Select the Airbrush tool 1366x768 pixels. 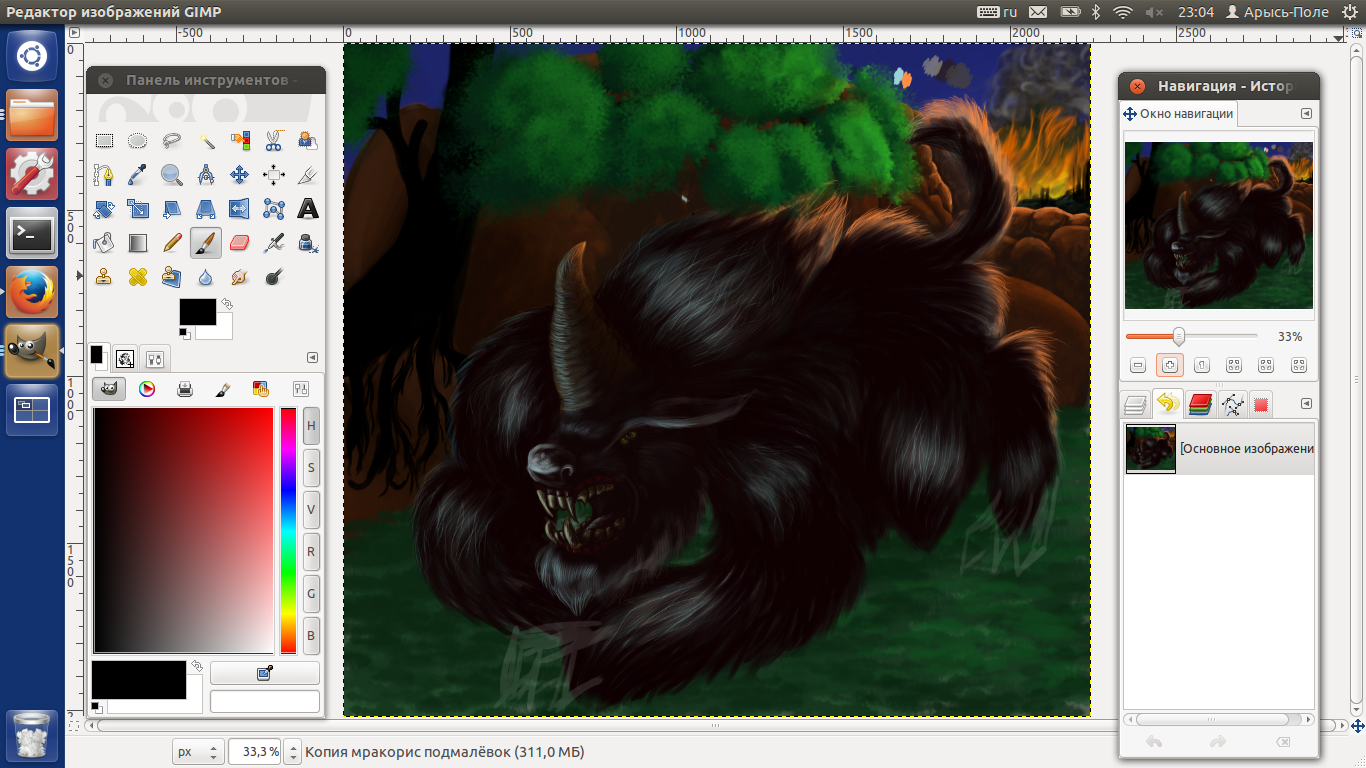pyautogui.click(x=274, y=243)
